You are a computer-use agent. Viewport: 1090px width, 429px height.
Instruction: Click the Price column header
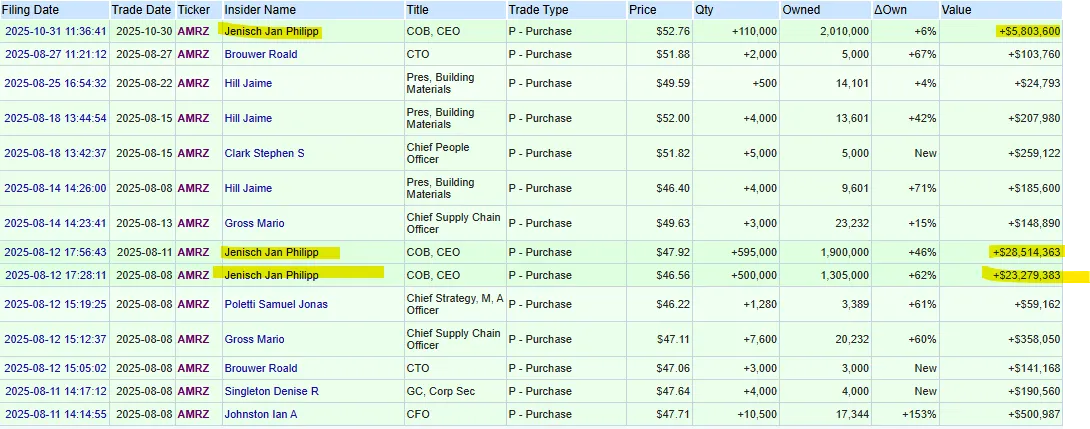point(642,10)
